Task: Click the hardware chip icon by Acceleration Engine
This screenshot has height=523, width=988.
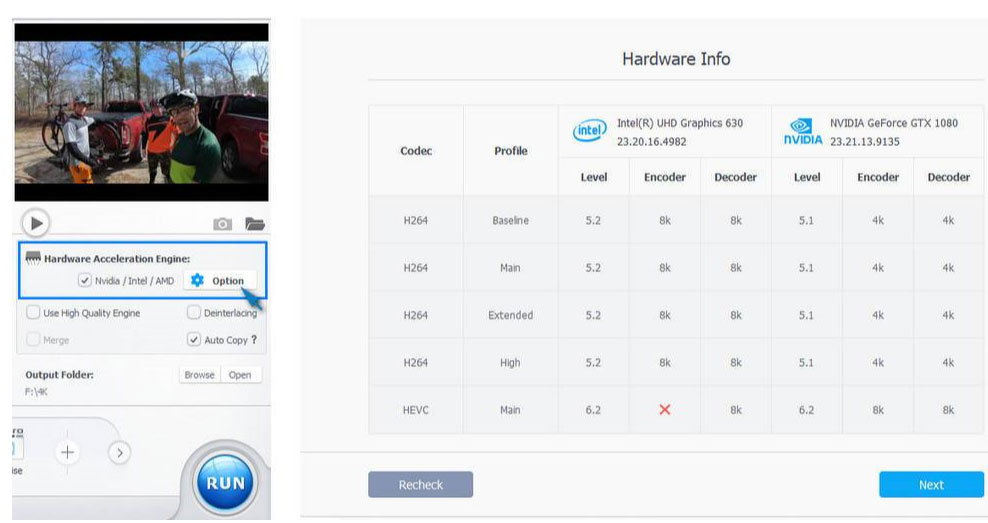Action: click(x=33, y=258)
